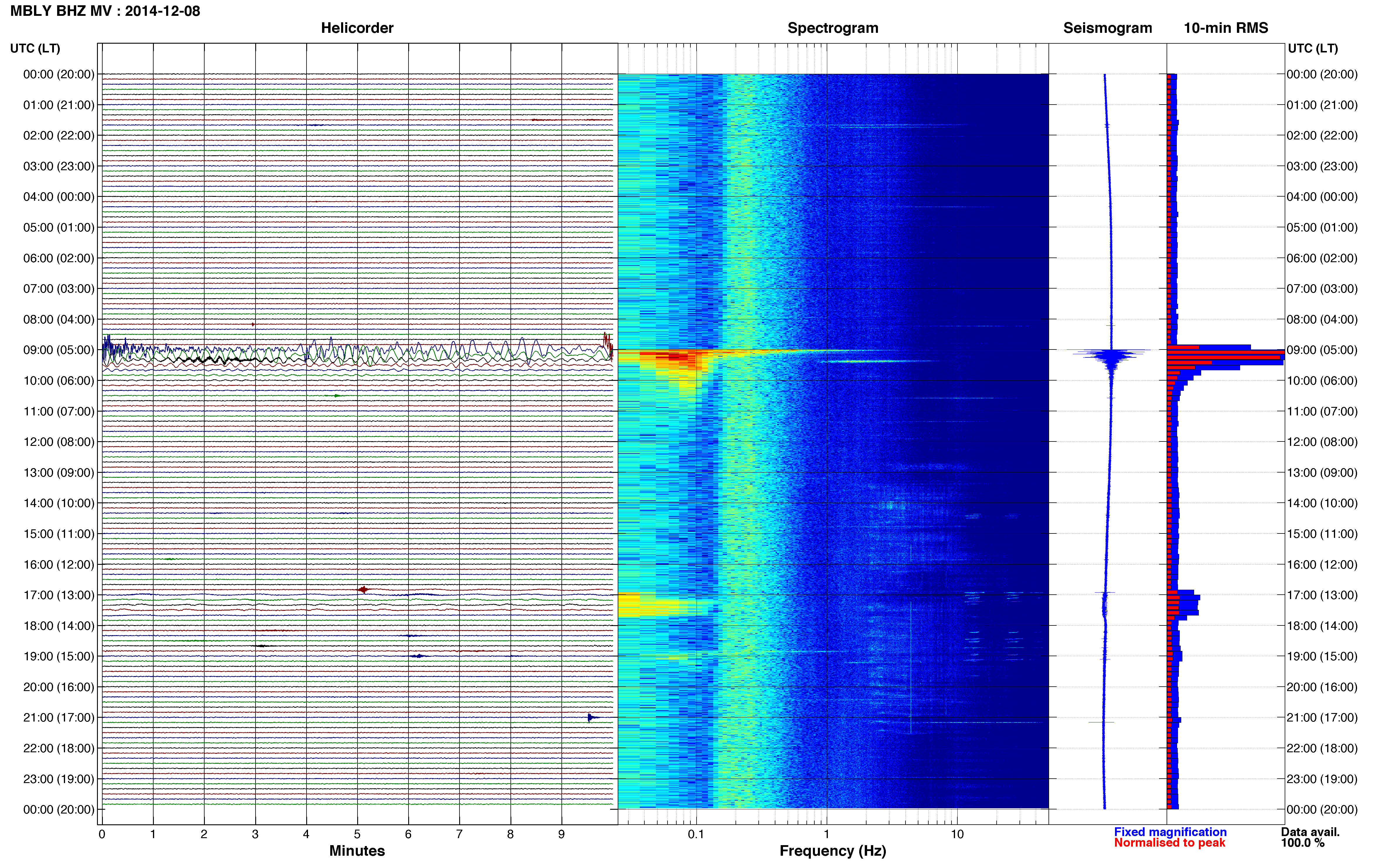Click left time label '04:00 (00:00)'
Screen dimensions: 1389x868
click(59, 197)
